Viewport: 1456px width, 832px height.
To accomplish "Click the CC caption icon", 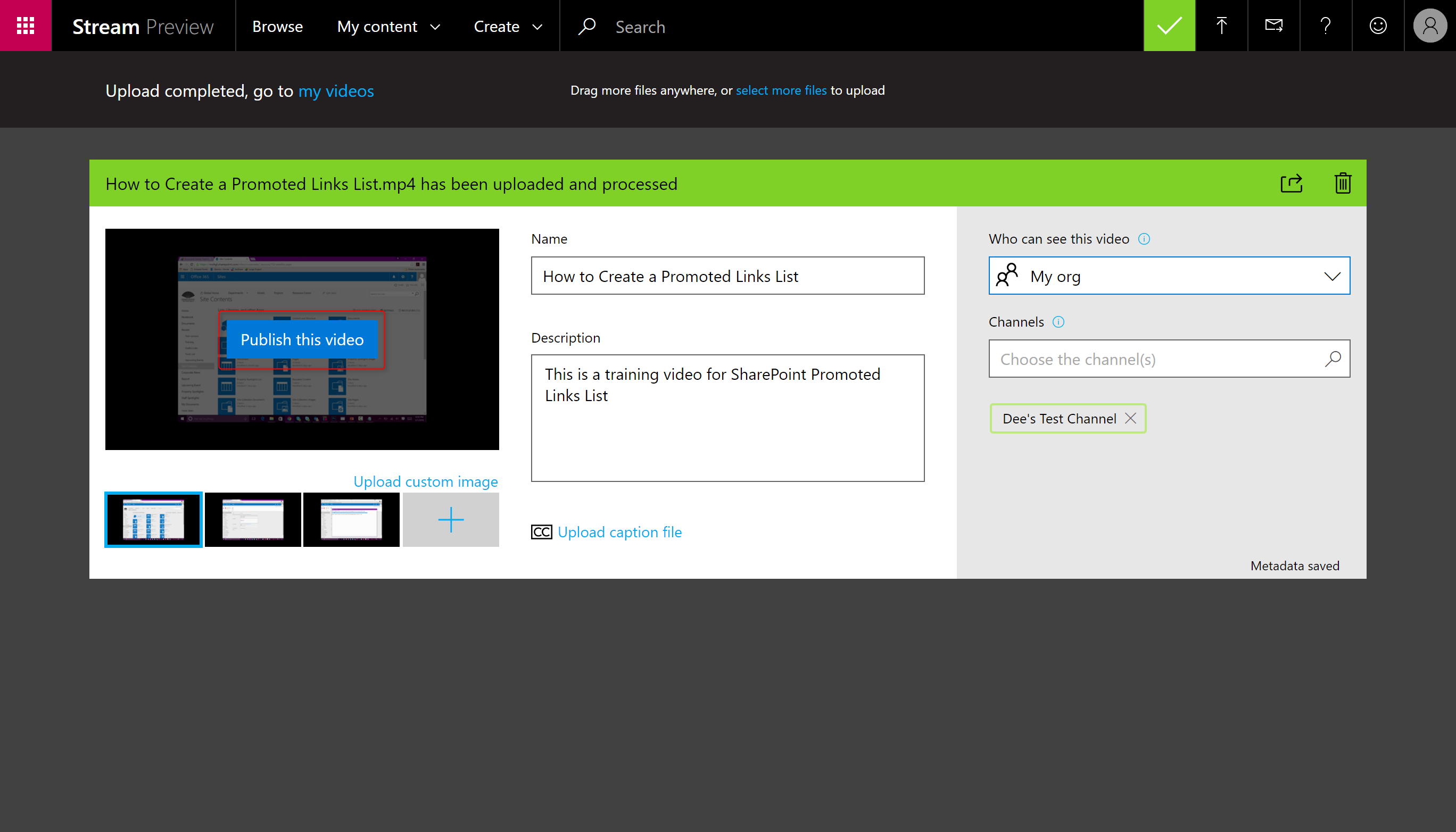I will (x=541, y=532).
